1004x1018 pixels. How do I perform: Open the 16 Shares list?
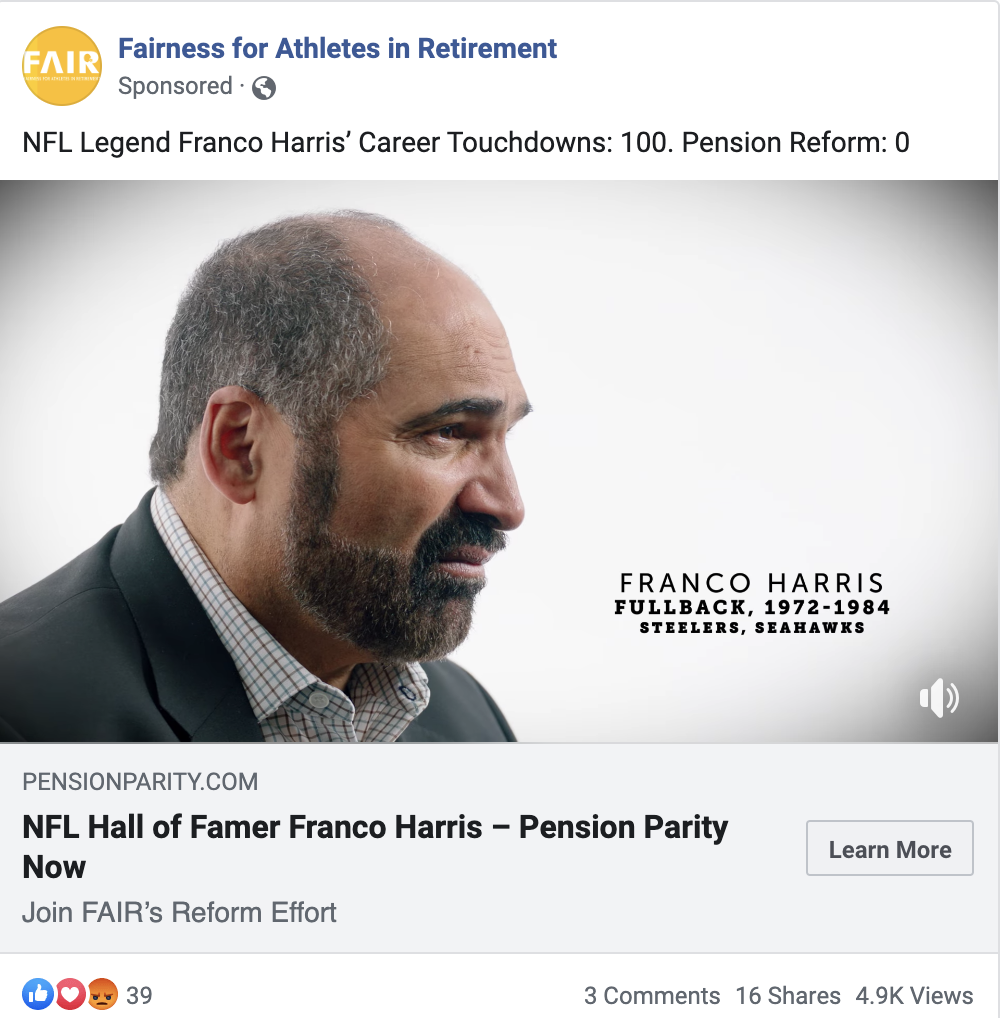pyautogui.click(x=788, y=995)
